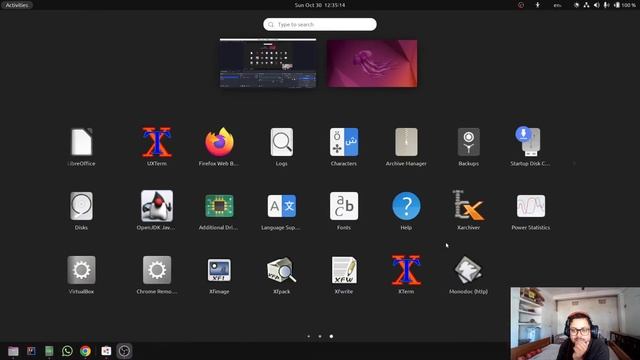Open the Software app in the dock
640x360 pixels.
coord(106,351)
